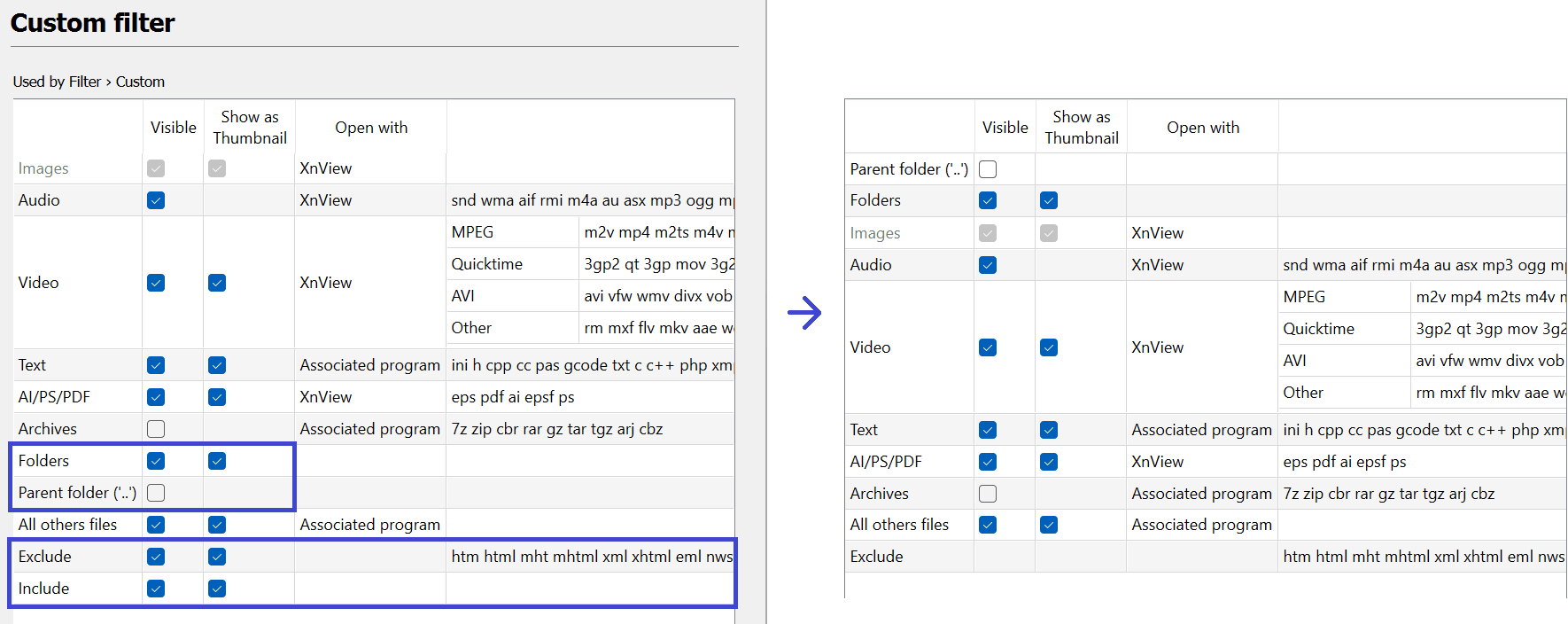
Task: Uncheck Include Visible checkbox in left table
Action: (x=156, y=589)
